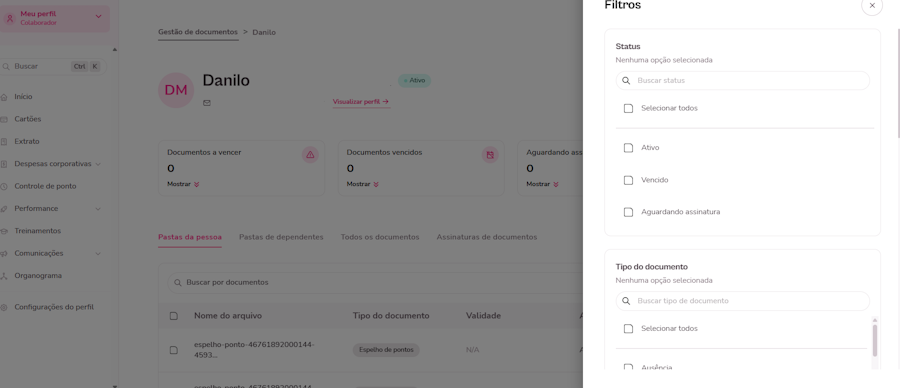
Task: Click the Cartões card icon
Action: [4, 119]
